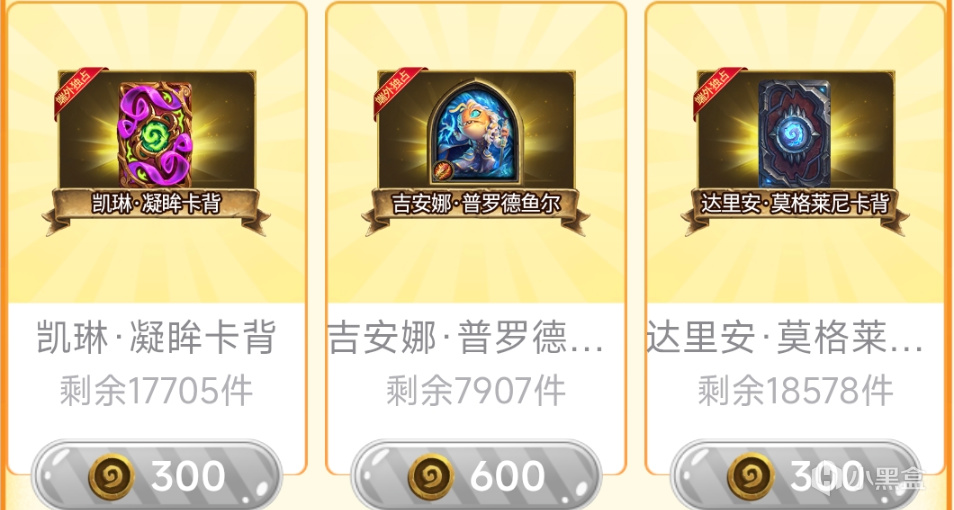Click the gold swirl coin in third card
The width and height of the screenshot is (954, 510).
(750, 477)
